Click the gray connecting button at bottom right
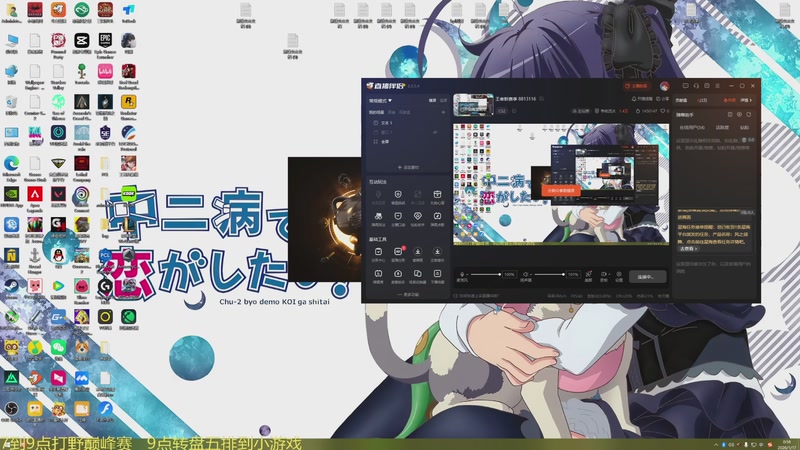This screenshot has height=450, width=800. [x=647, y=277]
